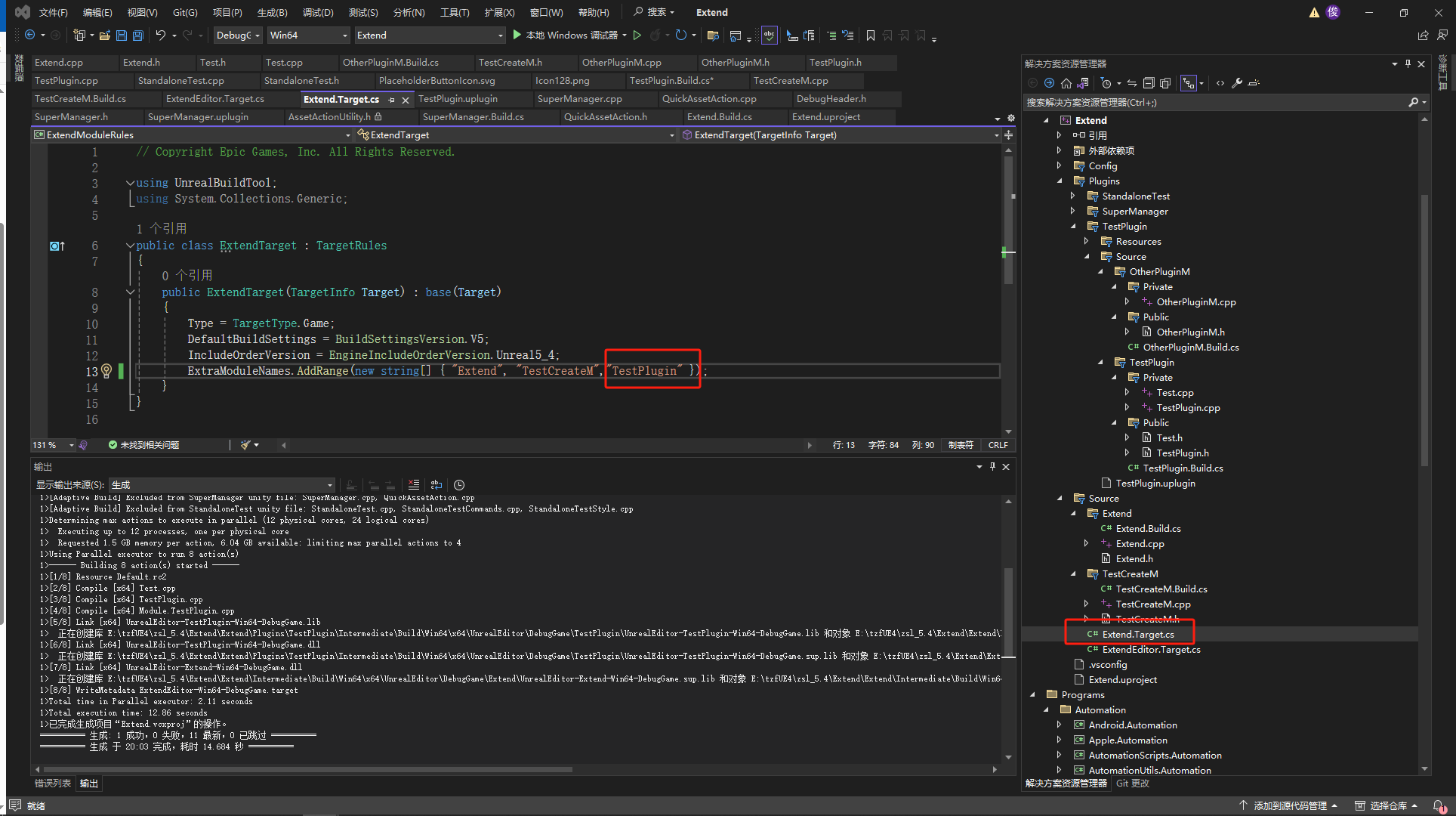This screenshot has width=1456, height=816.
Task: Toggle word wrap in the Output panel
Action: [436, 485]
